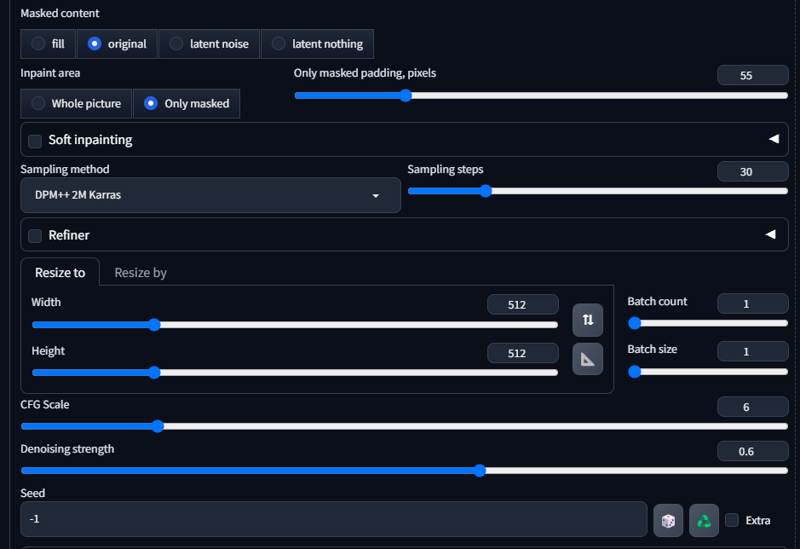
Task: Tick the Extra seed checkbox
Action: (732, 520)
